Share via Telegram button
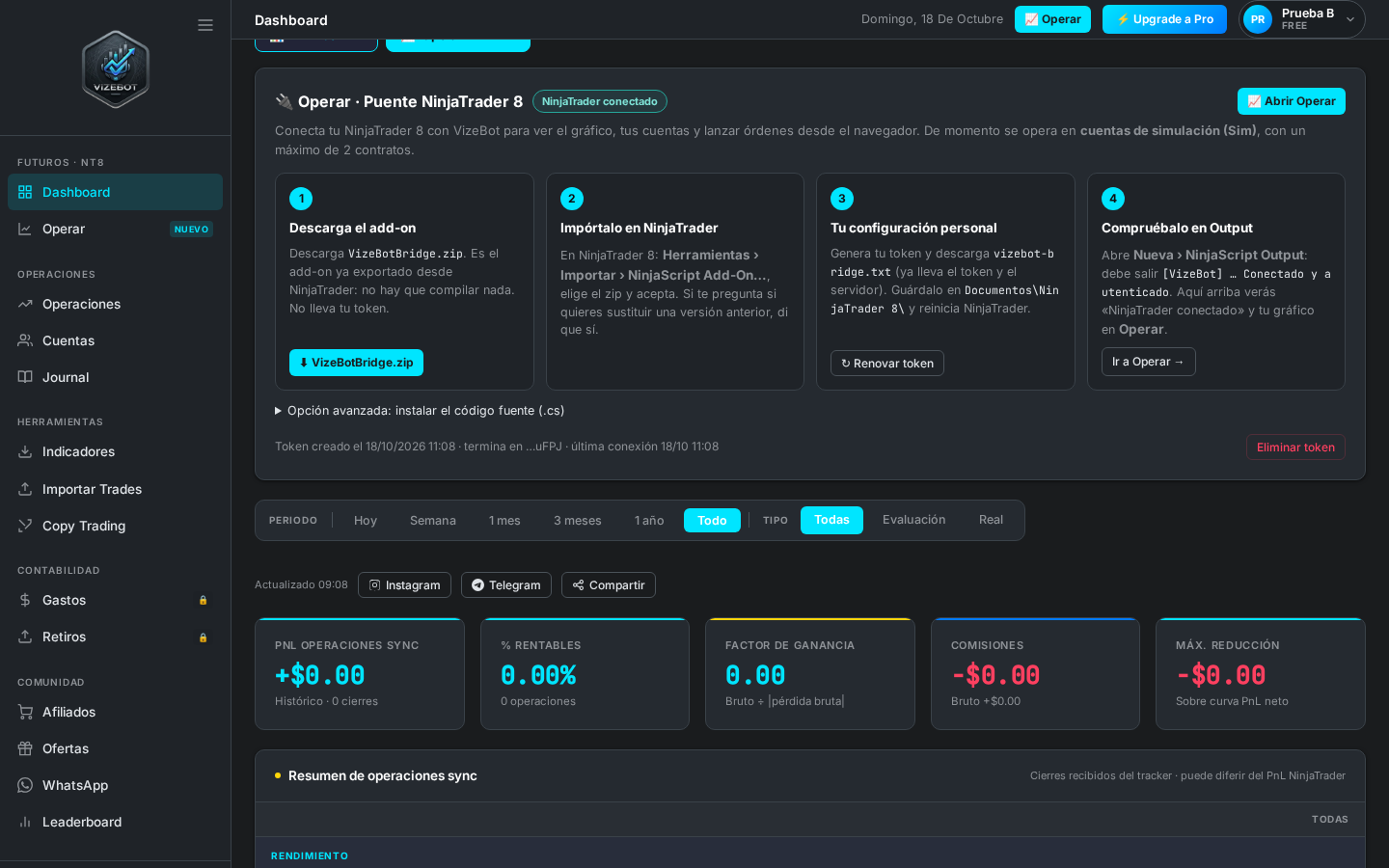The width and height of the screenshot is (1389, 868). [x=506, y=585]
